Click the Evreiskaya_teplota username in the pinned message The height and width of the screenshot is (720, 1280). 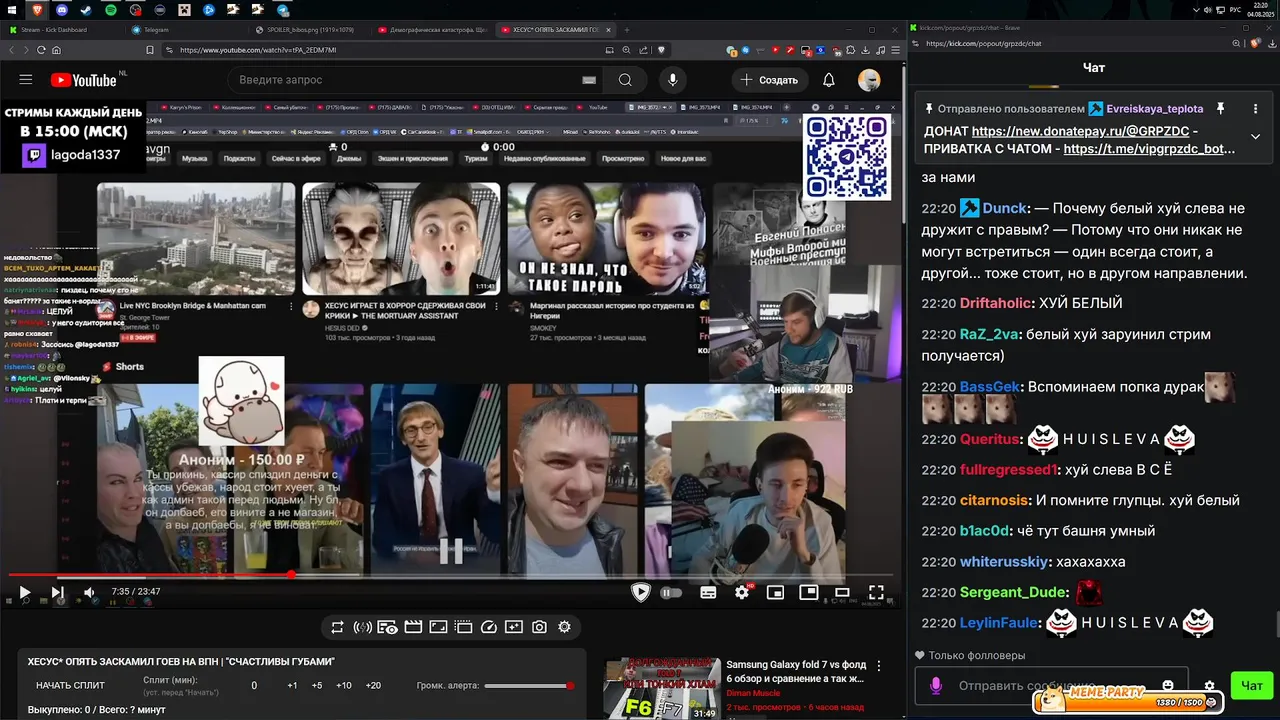click(1155, 108)
